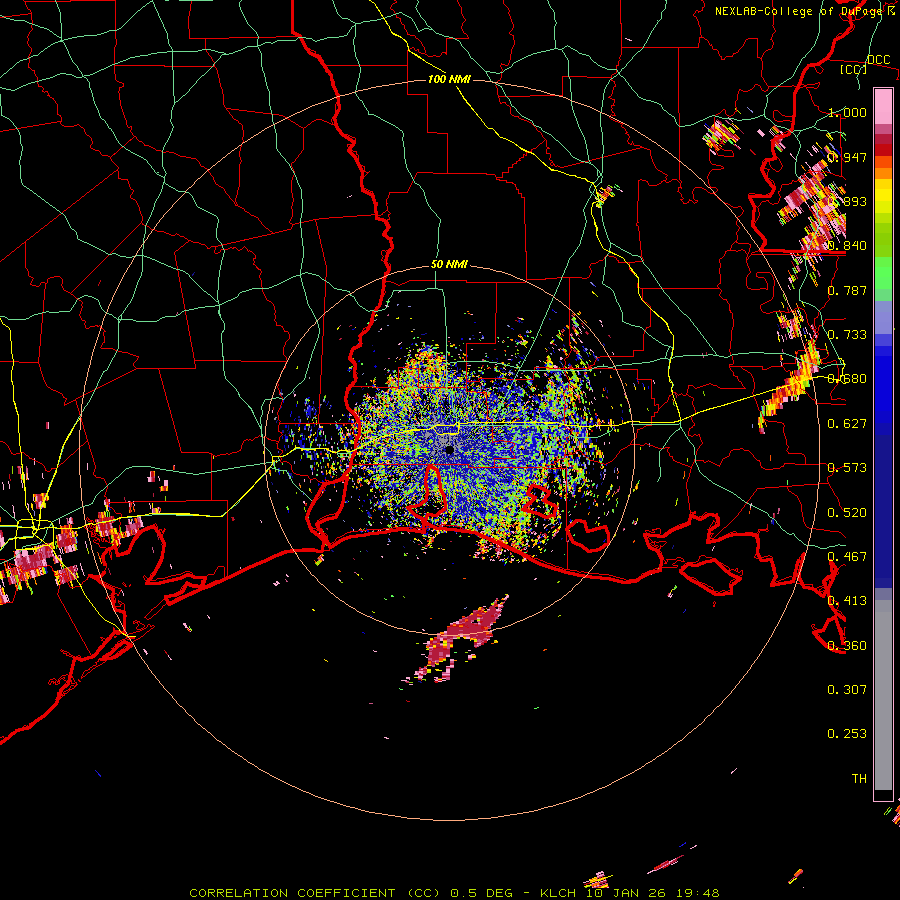Click the TH threshold legend label

[859, 778]
